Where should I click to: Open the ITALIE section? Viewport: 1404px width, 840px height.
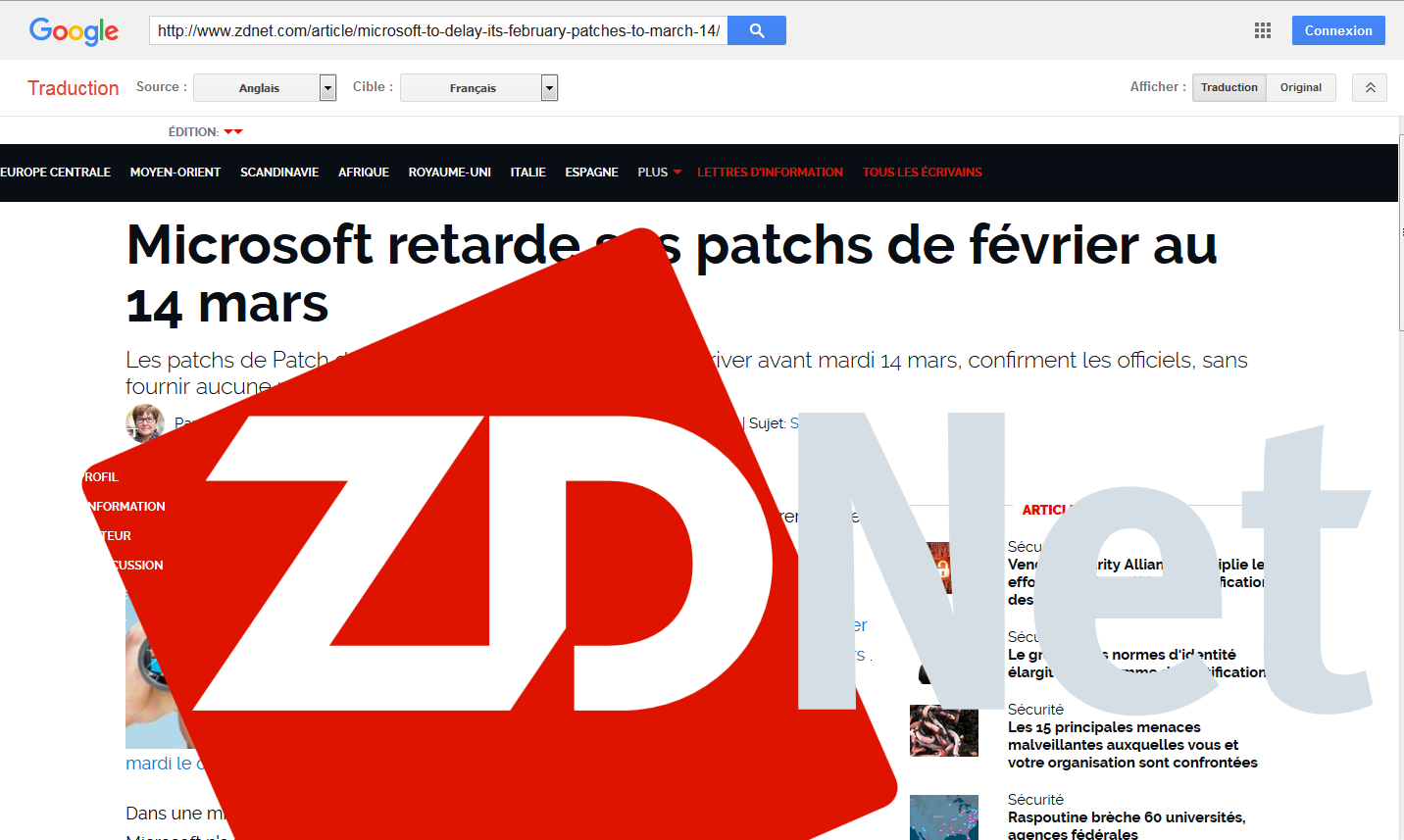point(527,173)
